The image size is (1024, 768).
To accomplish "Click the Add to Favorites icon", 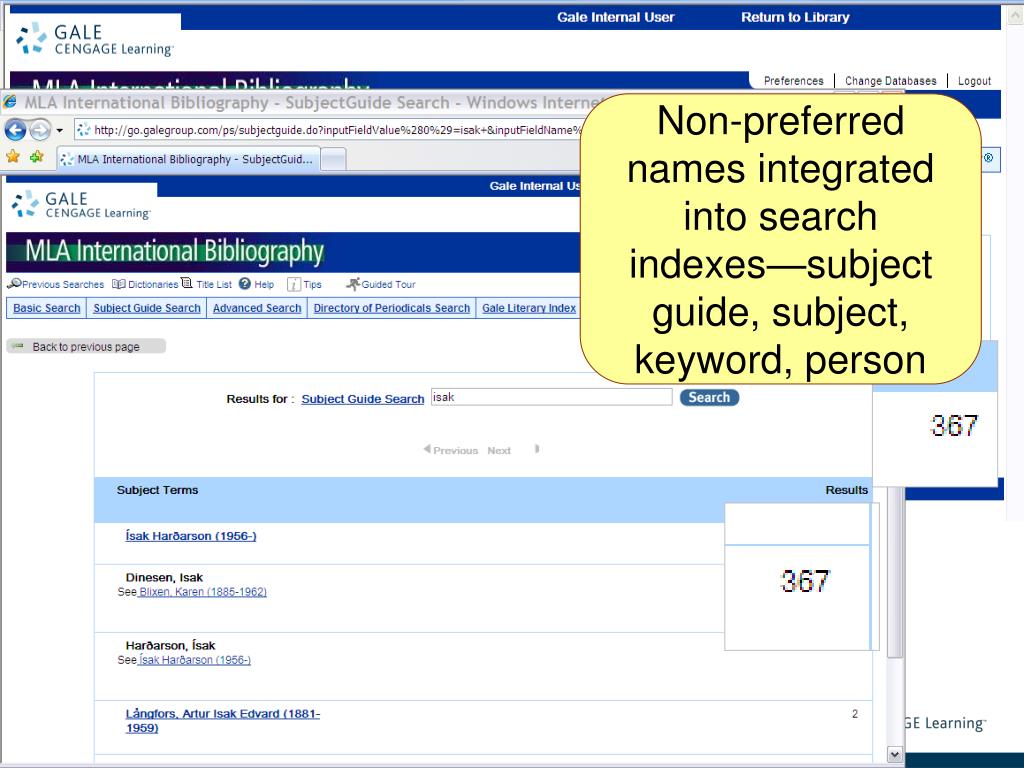I will (36, 157).
